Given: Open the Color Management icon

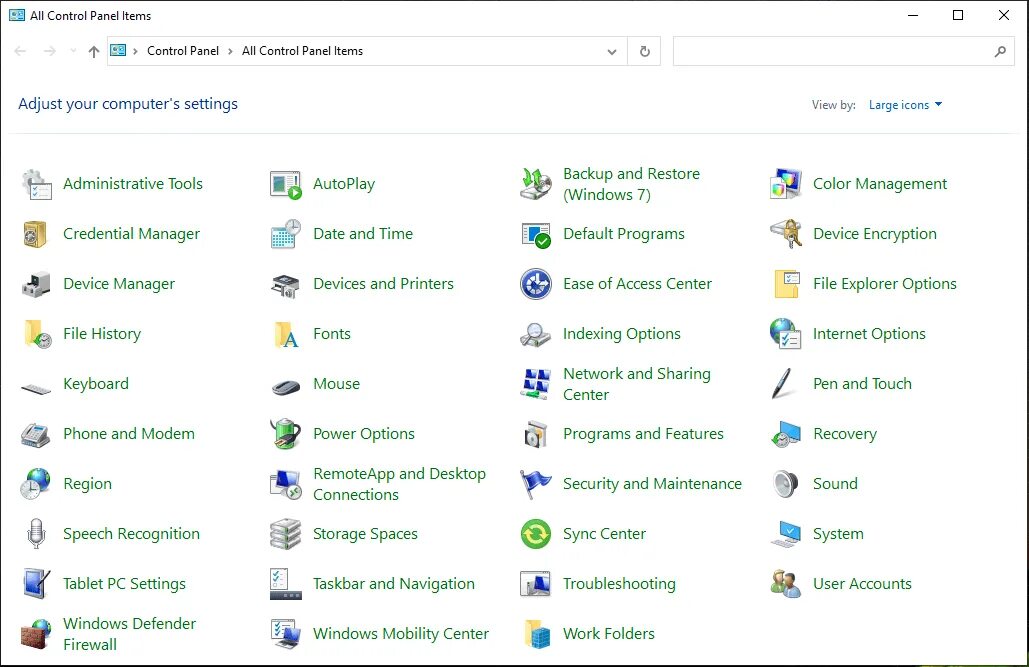Looking at the screenshot, I should click(x=786, y=184).
